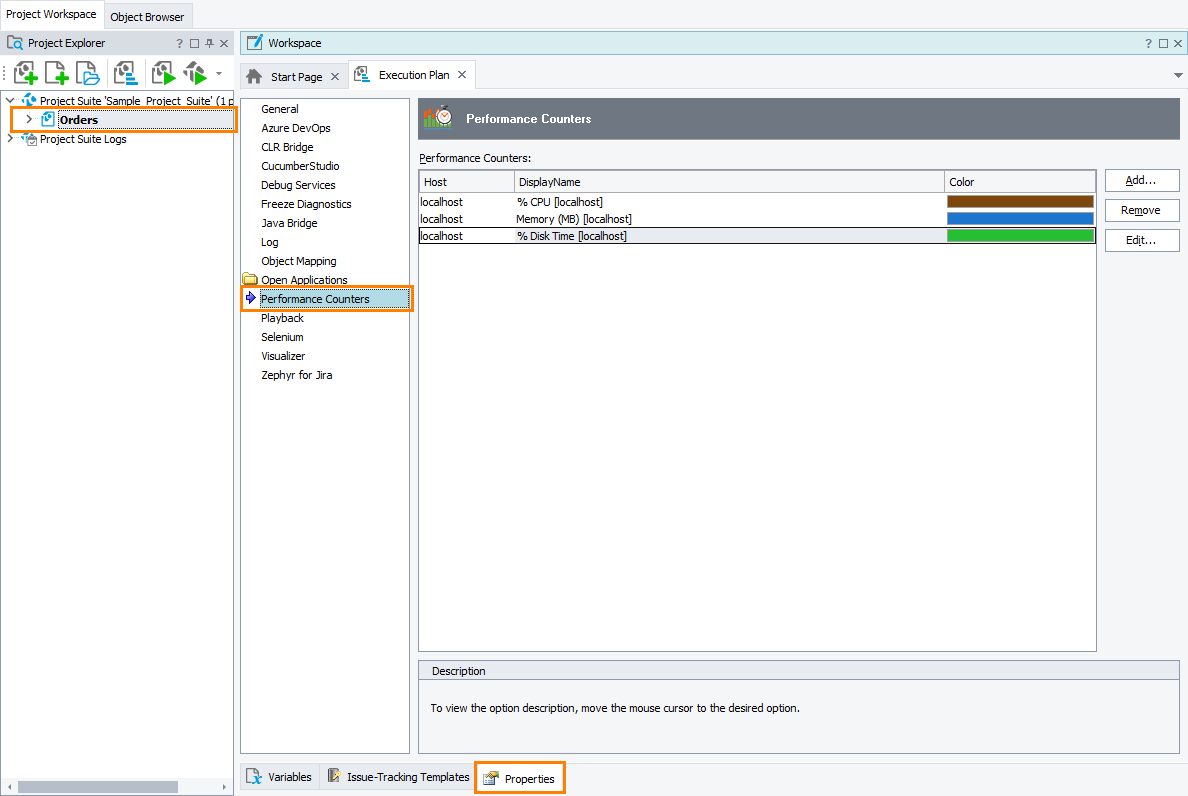Open the execution plan toolbar icon
1188x796 pixels.
click(125, 74)
